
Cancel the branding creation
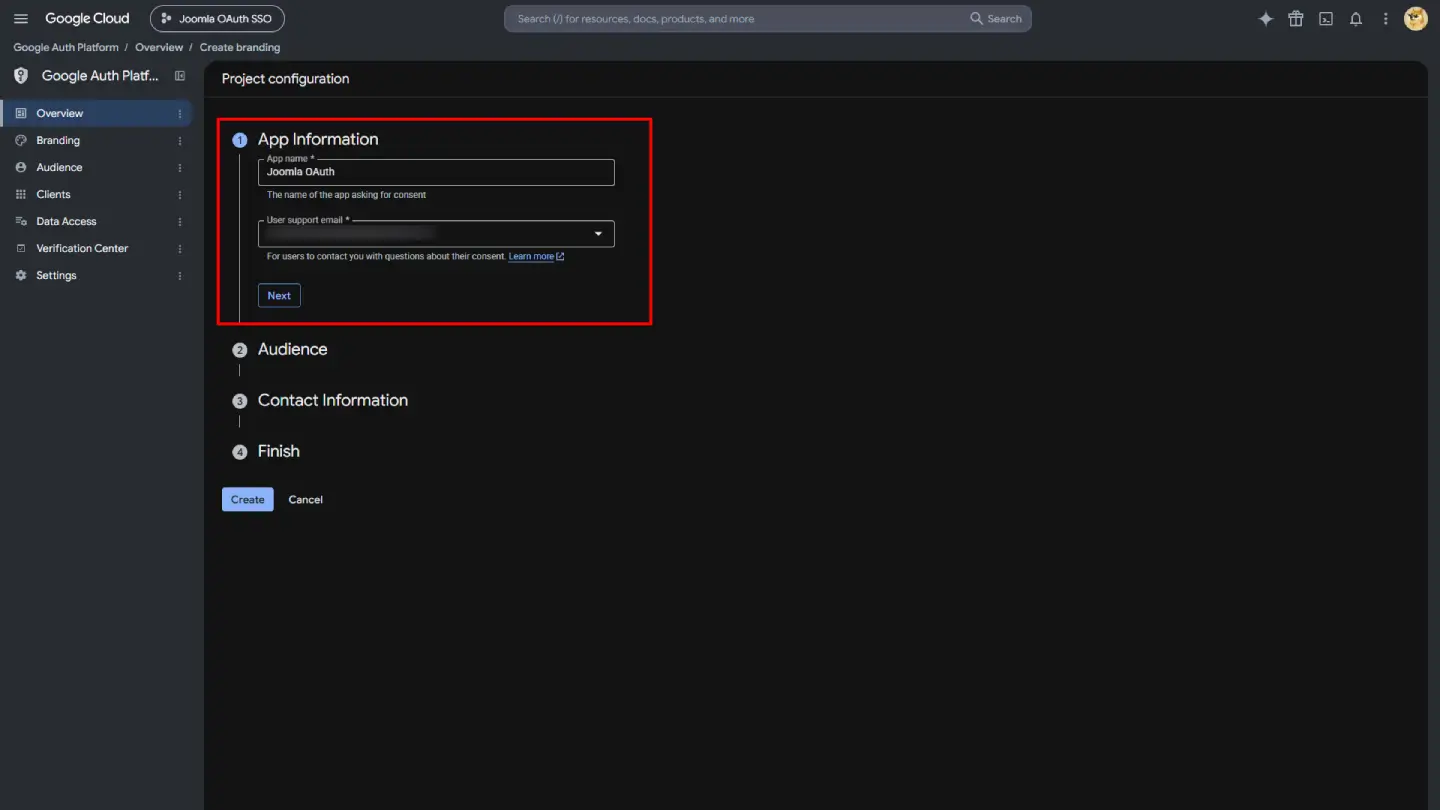point(305,500)
